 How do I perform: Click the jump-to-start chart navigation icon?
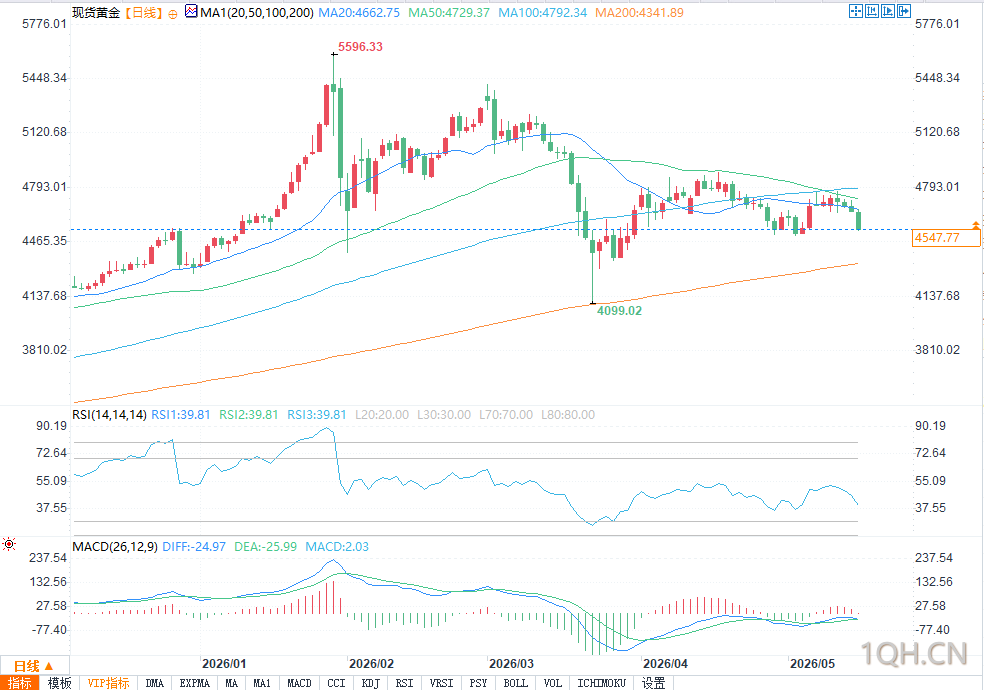click(872, 11)
